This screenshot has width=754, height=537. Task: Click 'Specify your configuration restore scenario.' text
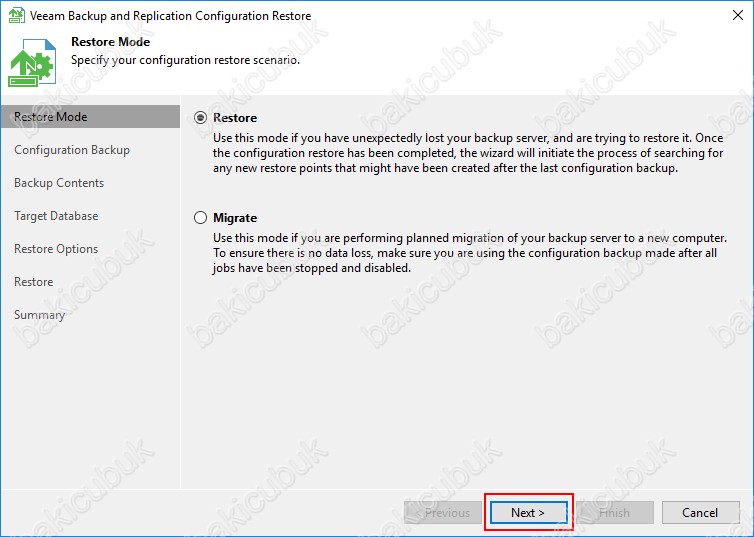pos(185,60)
